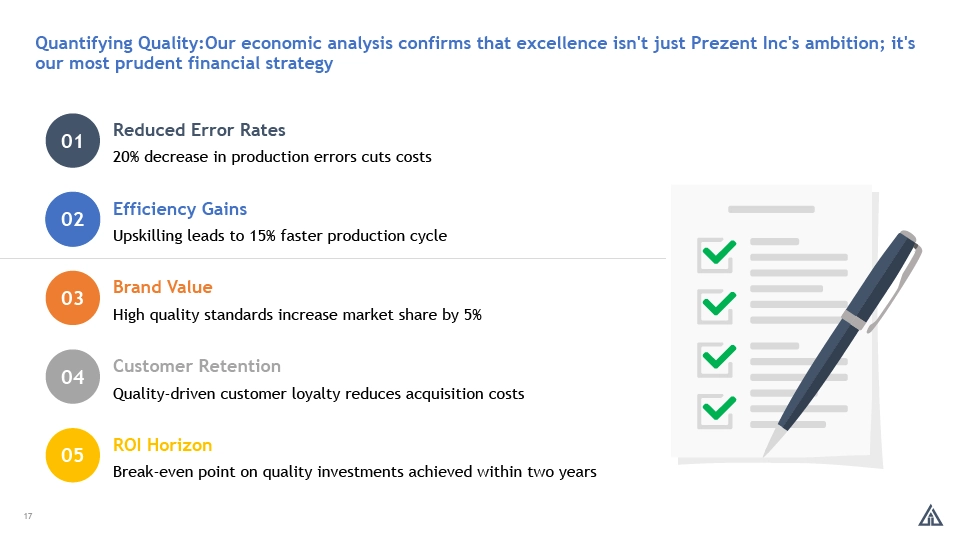Click the dark navy 01 circle badge
Viewport: 960px width, 540px height.
point(72,141)
